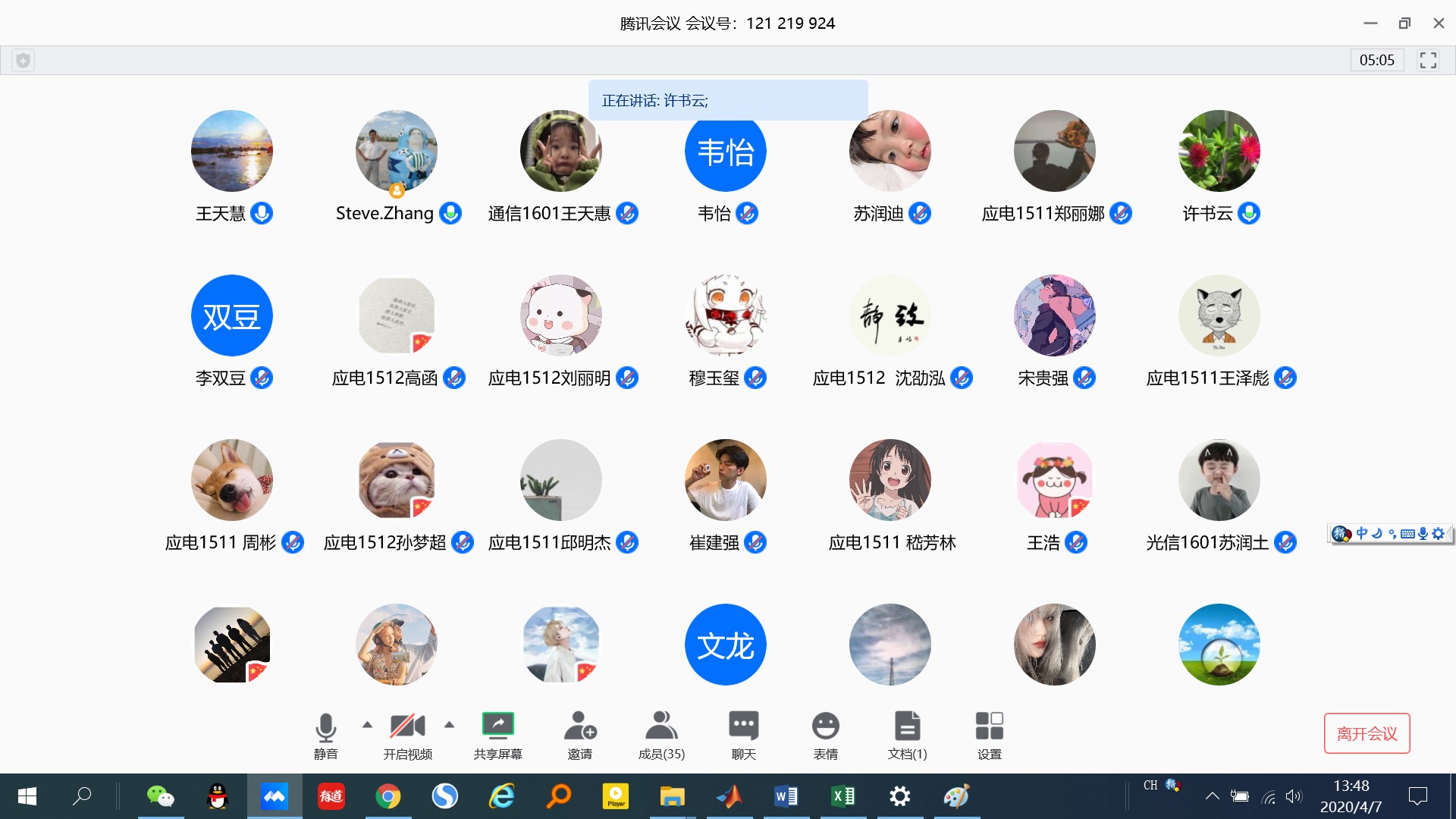
Task: Toggle the start video camera button
Action: point(407,726)
